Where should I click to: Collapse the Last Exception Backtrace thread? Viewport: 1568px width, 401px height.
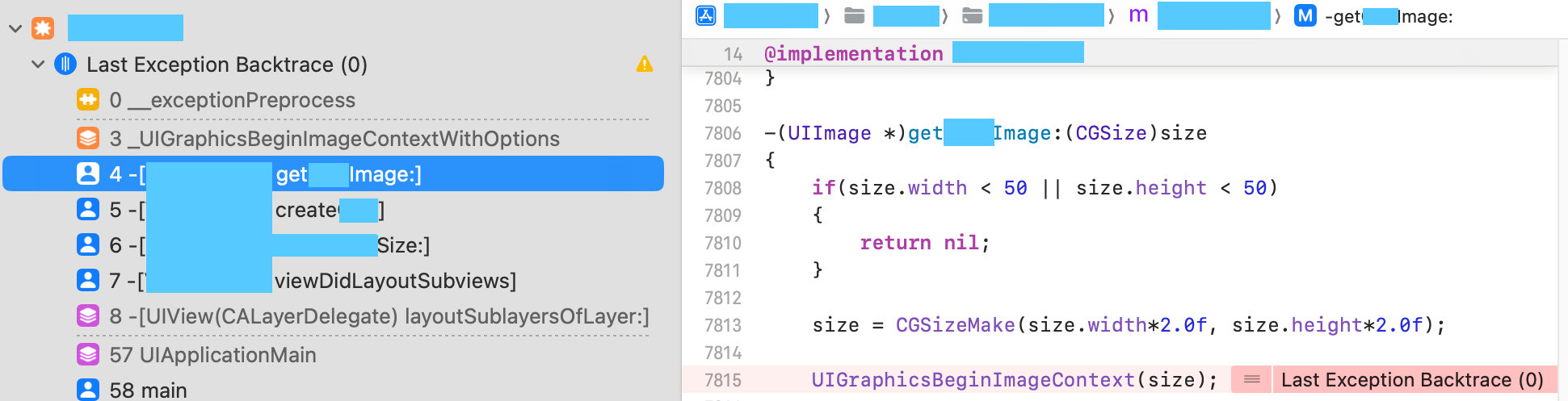coord(38,65)
